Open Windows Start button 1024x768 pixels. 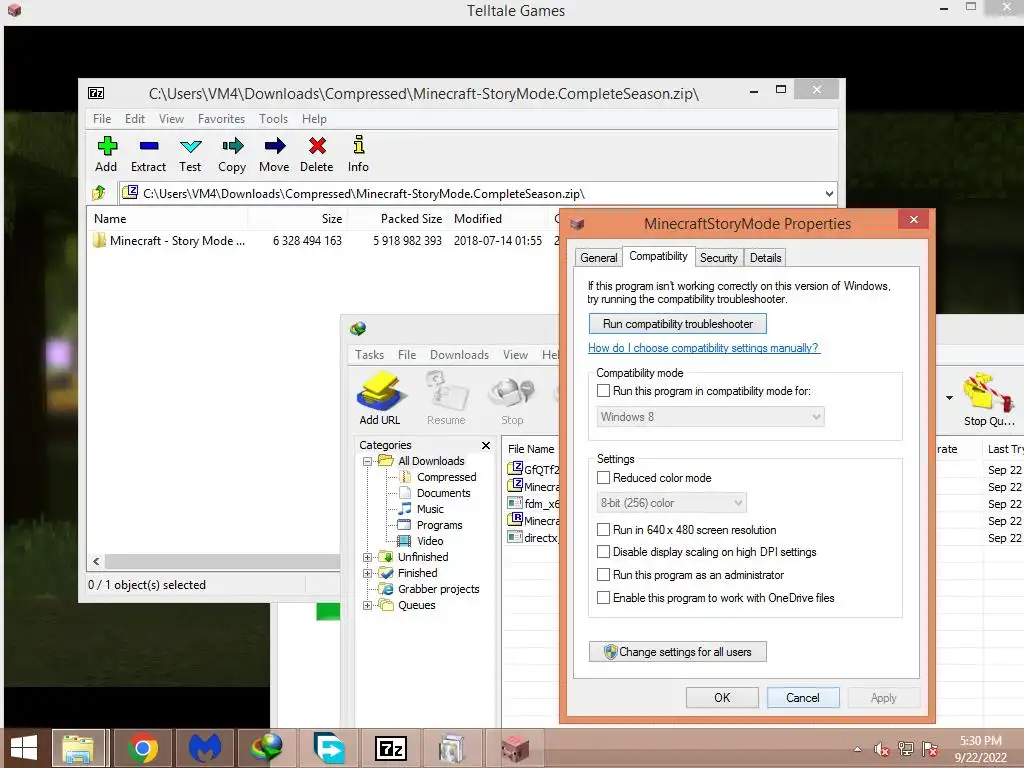coord(24,748)
